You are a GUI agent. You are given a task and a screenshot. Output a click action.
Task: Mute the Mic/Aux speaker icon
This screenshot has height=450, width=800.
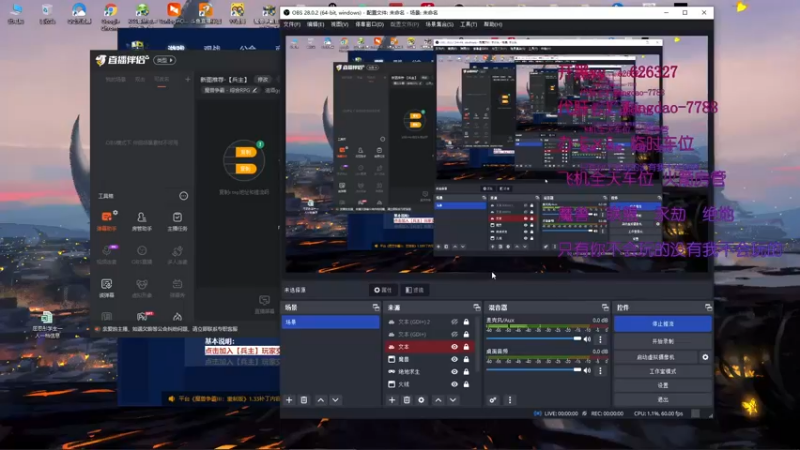587,339
